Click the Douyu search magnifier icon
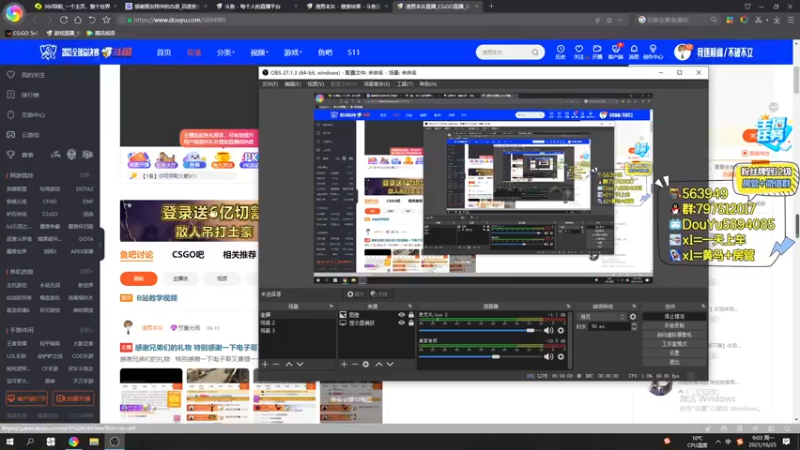 535,52
